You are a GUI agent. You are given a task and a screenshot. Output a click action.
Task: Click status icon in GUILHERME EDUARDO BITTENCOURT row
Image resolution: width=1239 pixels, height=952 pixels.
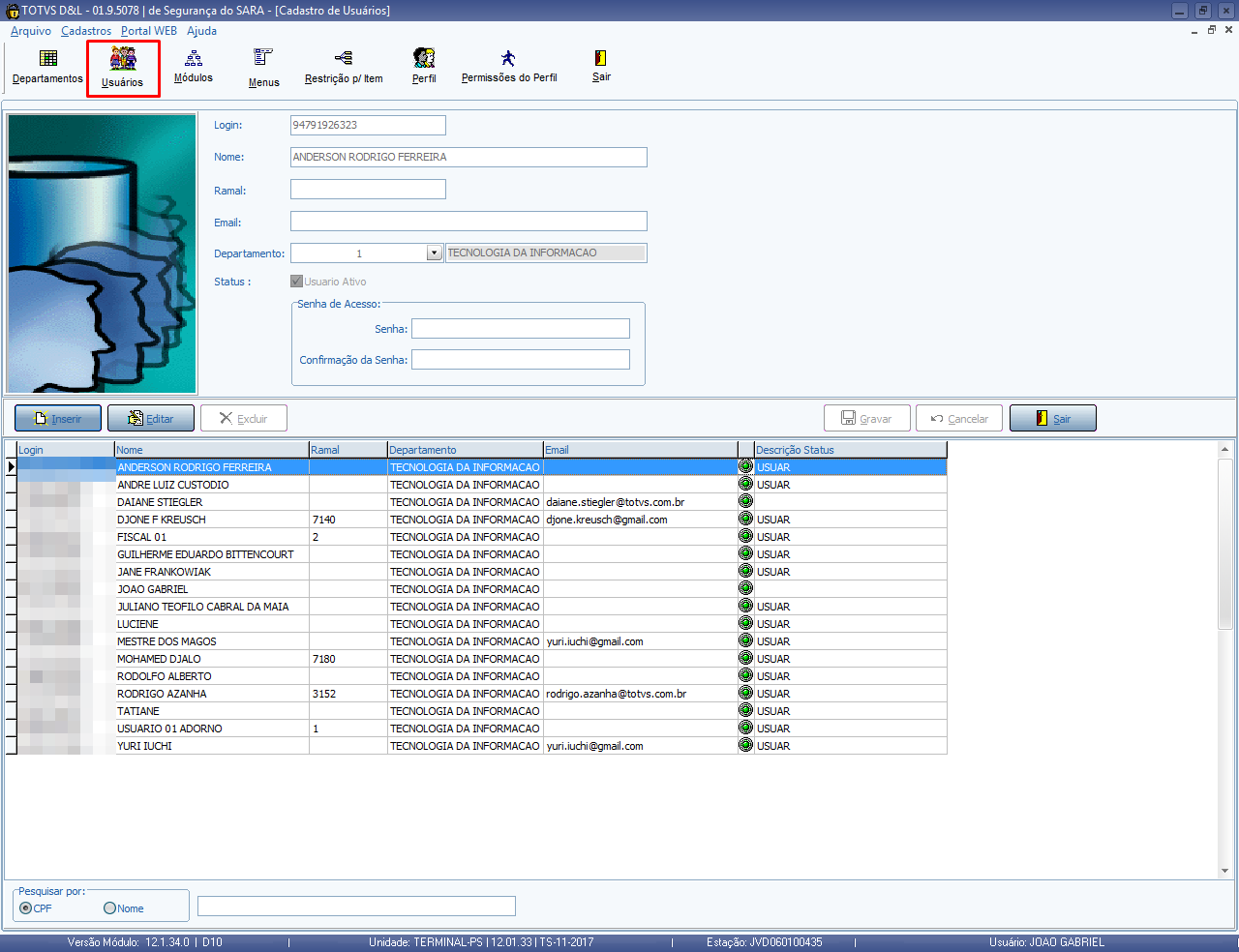click(x=745, y=553)
